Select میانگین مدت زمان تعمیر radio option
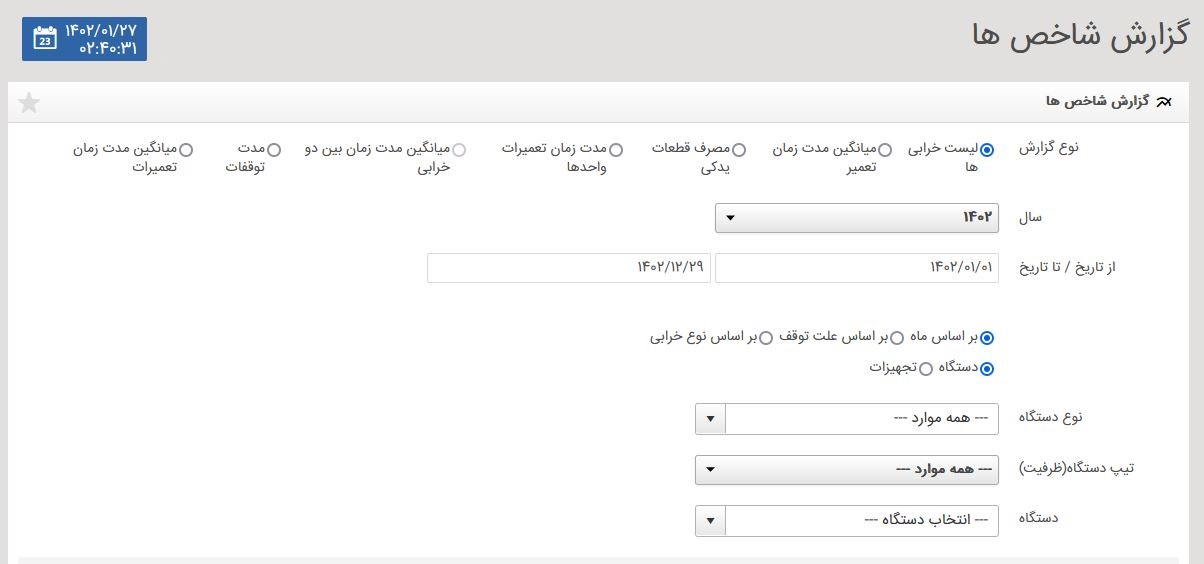Image resolution: width=1204 pixels, height=564 pixels. click(x=884, y=150)
